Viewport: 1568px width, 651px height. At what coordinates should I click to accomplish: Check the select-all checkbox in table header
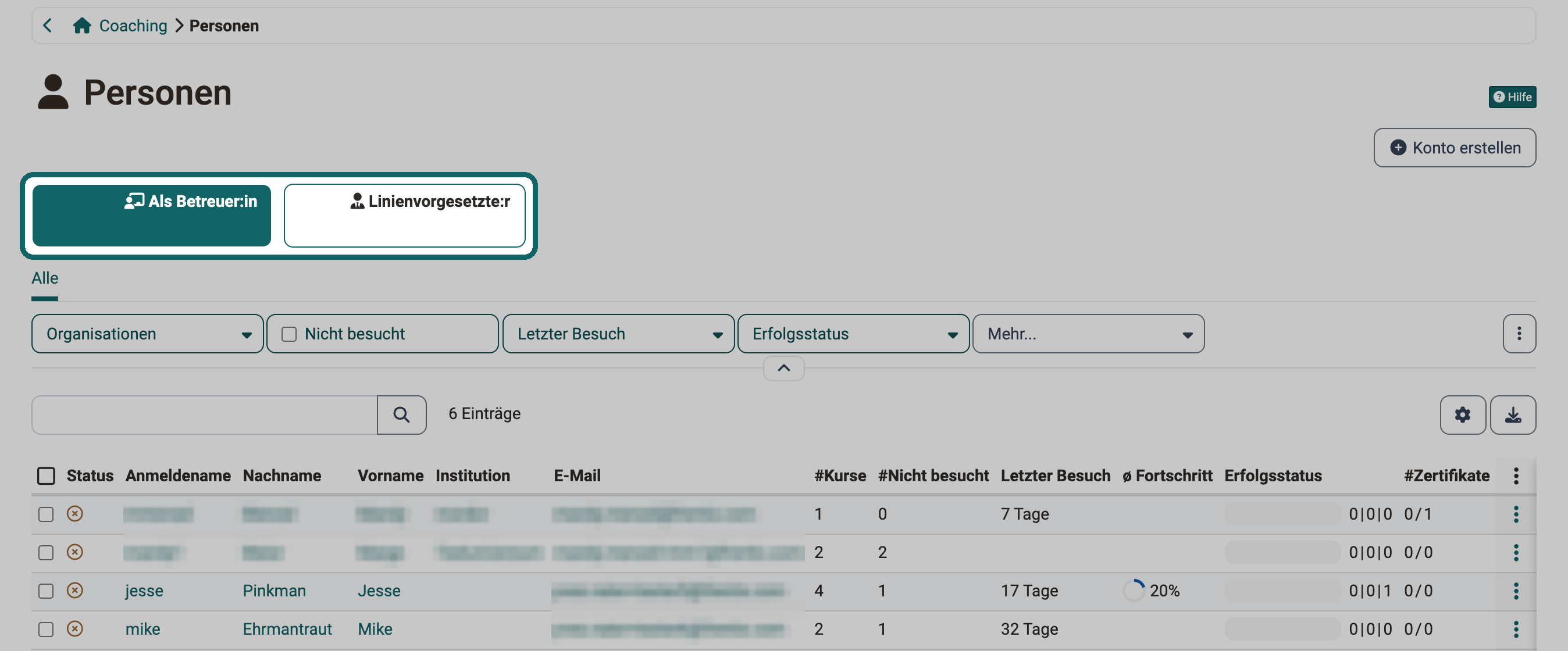pos(47,476)
